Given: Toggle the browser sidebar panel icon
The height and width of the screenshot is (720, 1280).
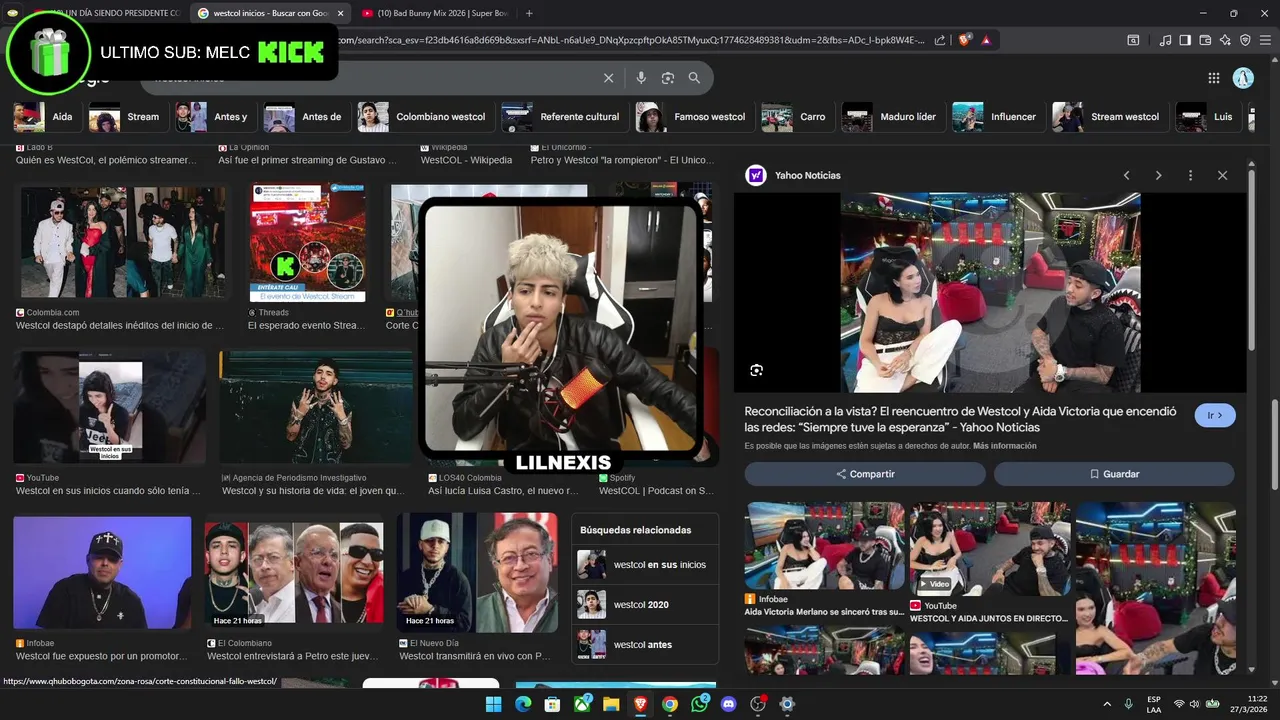Looking at the screenshot, I should pyautogui.click(x=1185, y=40).
